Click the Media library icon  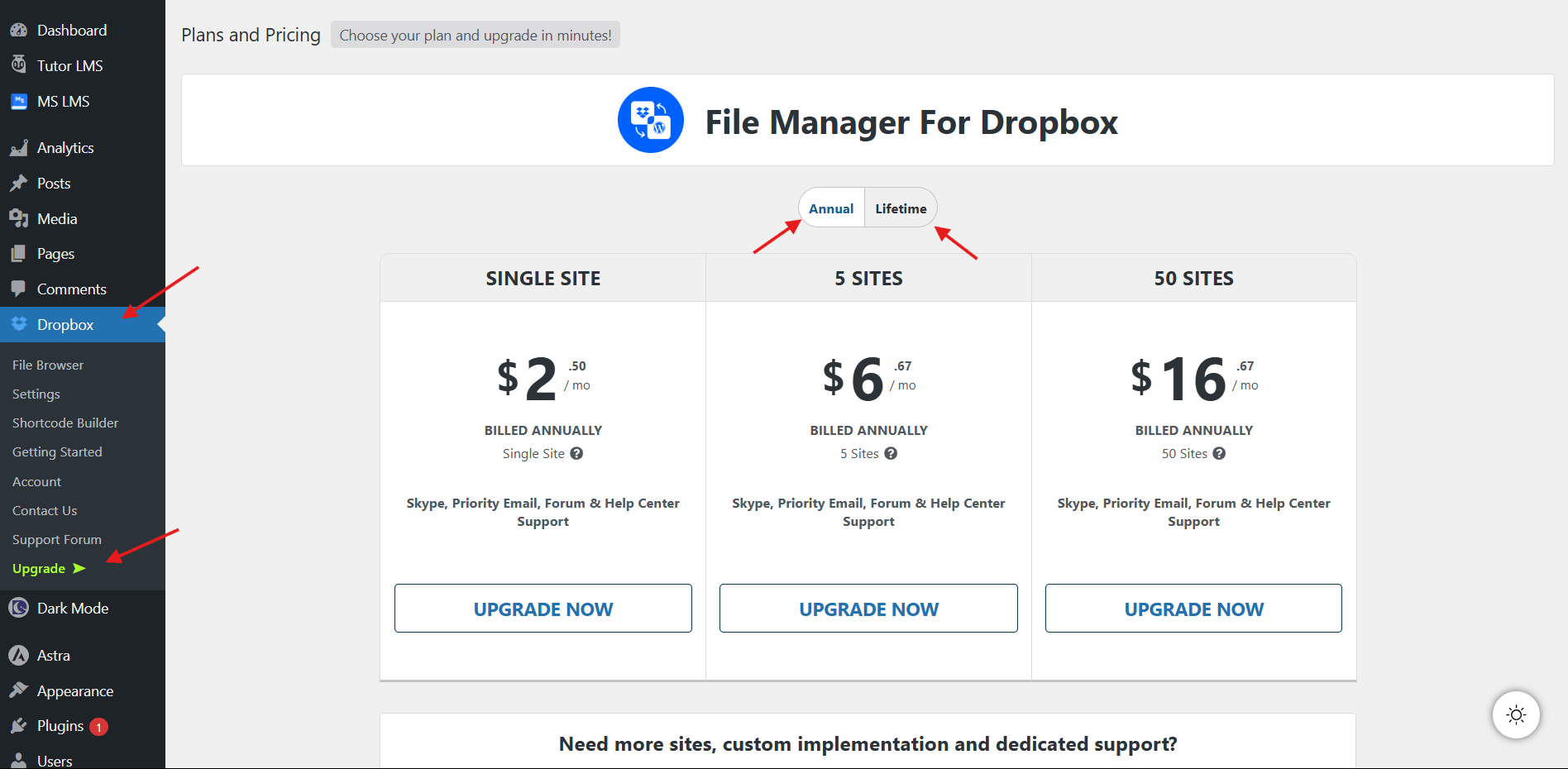18,218
